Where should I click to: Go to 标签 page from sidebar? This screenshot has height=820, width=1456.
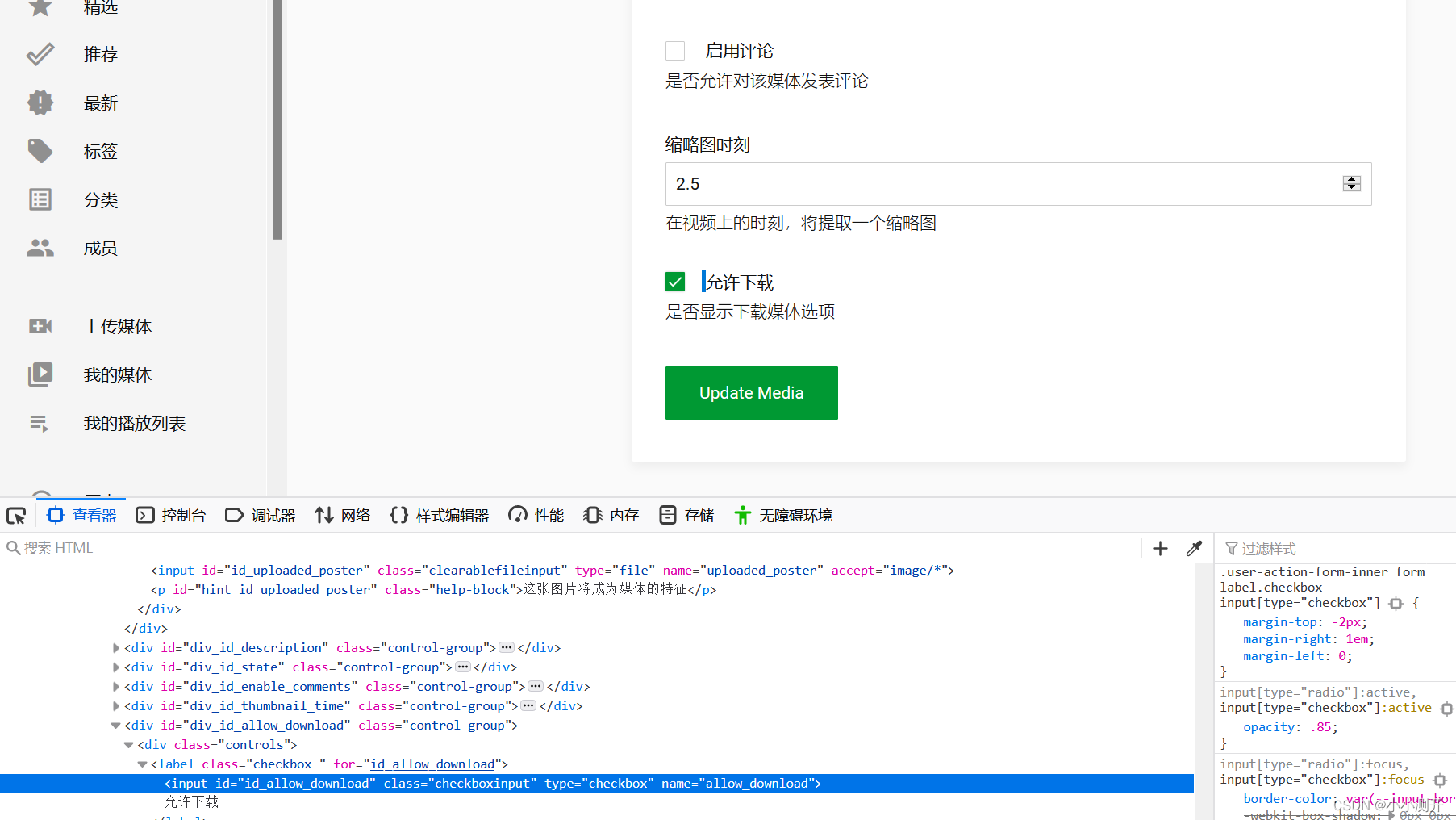pos(101,151)
